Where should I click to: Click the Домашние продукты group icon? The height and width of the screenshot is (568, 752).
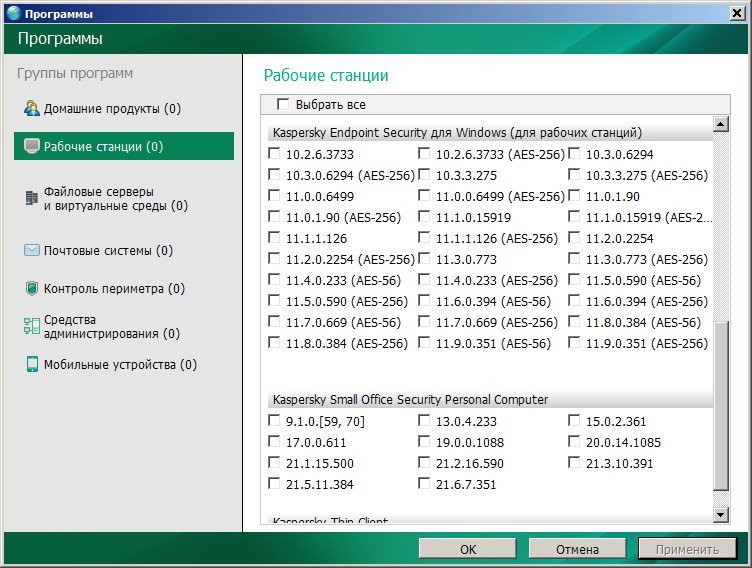click(x=32, y=108)
